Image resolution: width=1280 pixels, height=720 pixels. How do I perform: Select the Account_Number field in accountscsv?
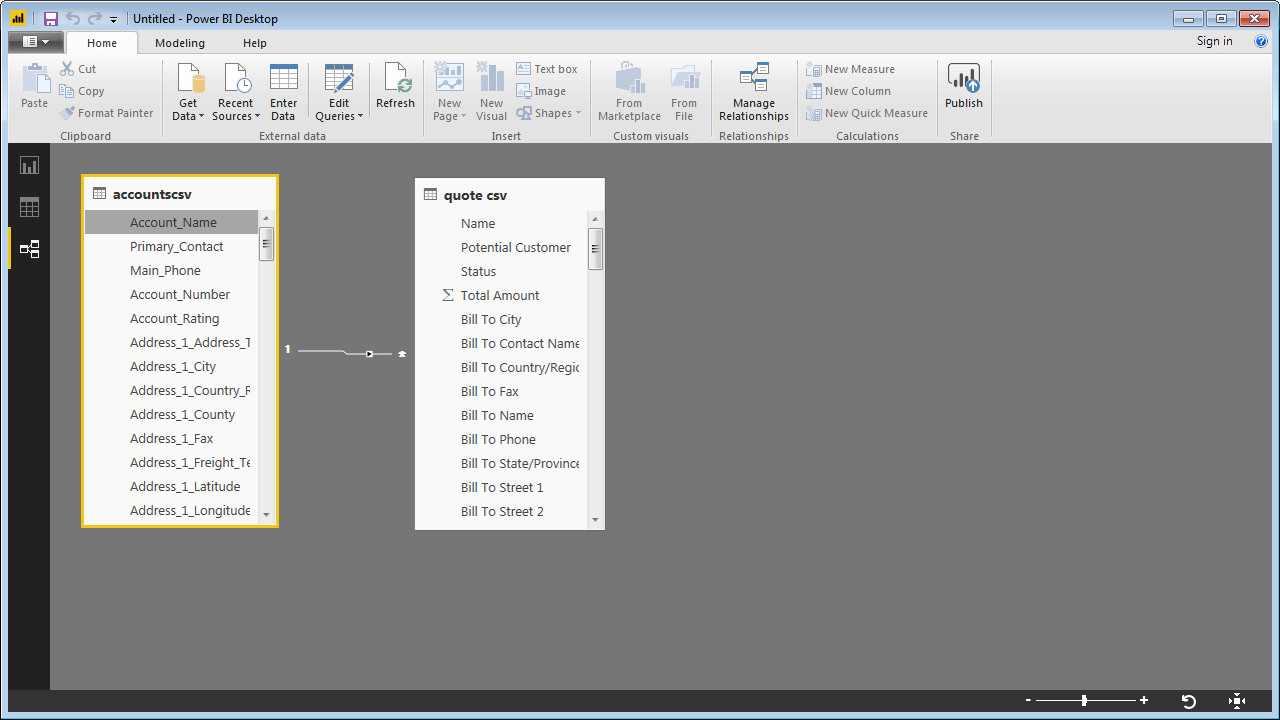click(180, 295)
